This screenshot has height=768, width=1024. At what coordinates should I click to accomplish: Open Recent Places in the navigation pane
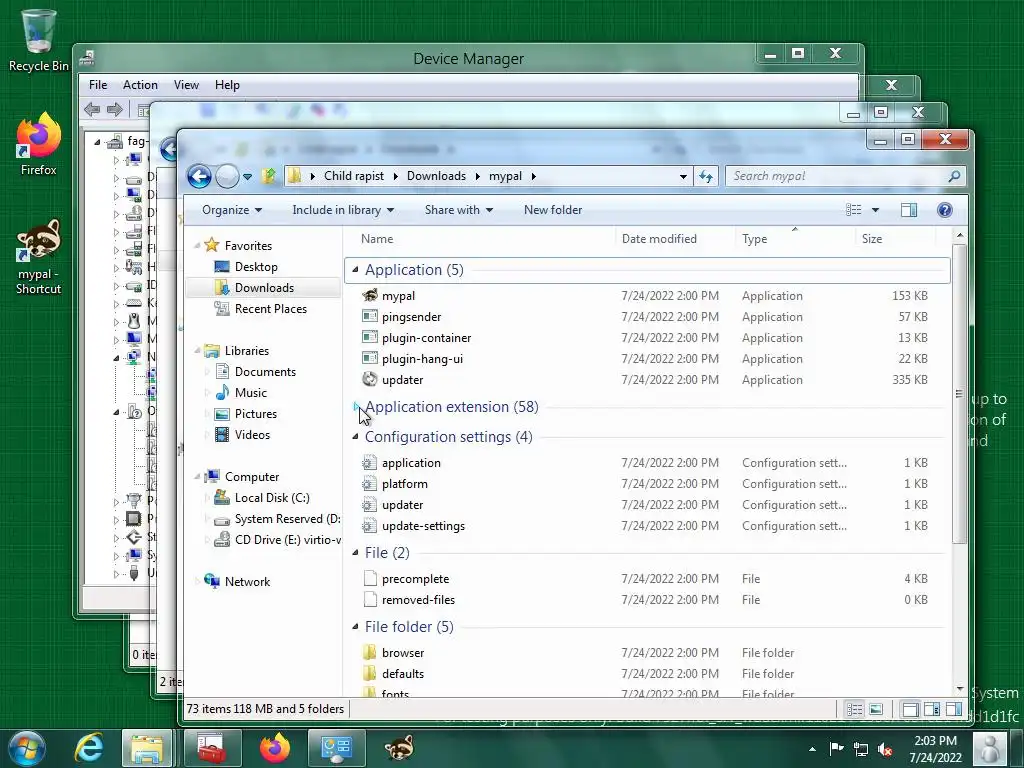click(x=270, y=308)
